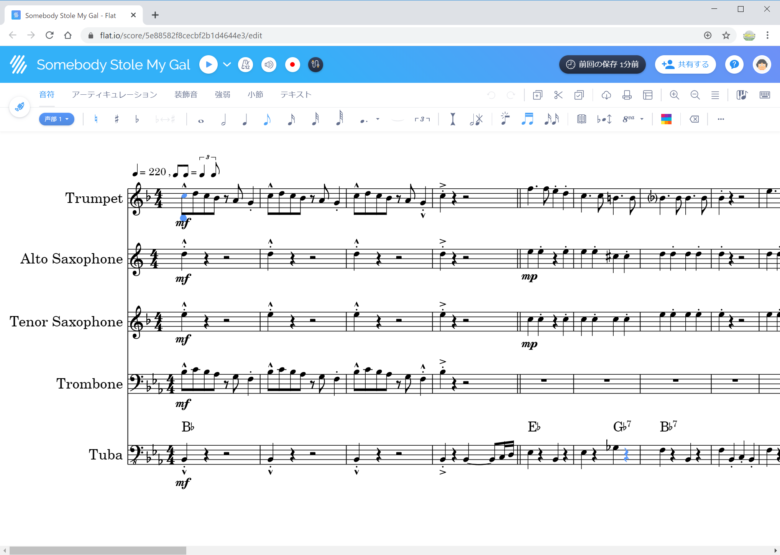Viewport: 780px width, 555px height.
Task: Toggle the natural accidental
Action: click(96, 119)
